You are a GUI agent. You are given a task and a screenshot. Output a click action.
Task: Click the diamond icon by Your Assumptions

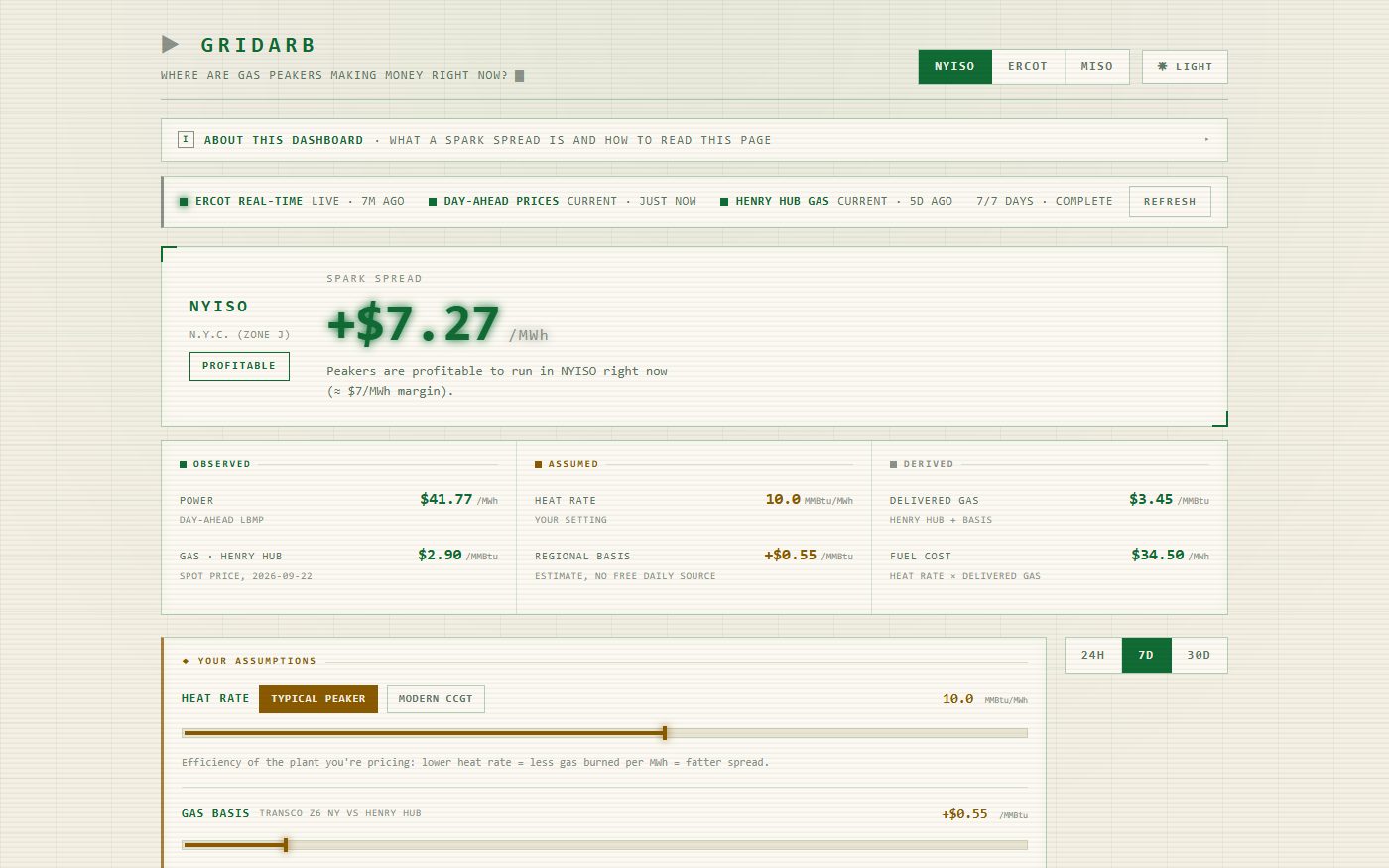(x=186, y=661)
